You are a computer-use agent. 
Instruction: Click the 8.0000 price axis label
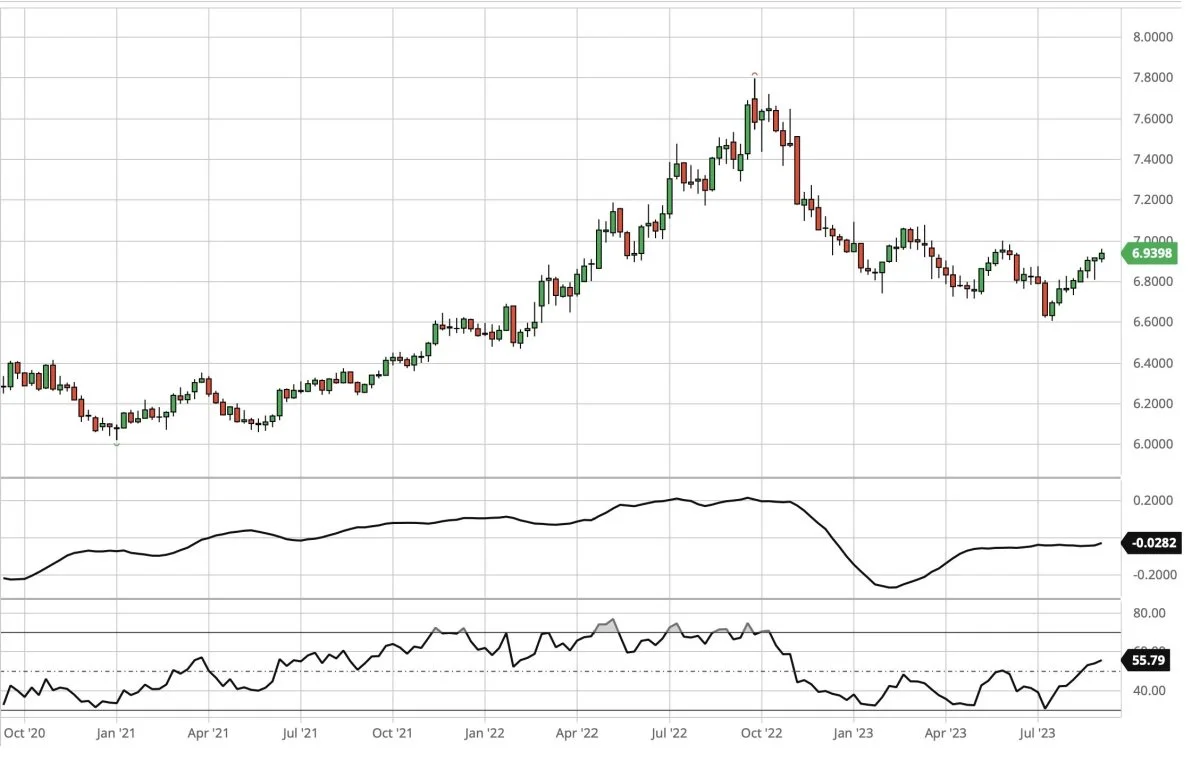pyautogui.click(x=1150, y=37)
